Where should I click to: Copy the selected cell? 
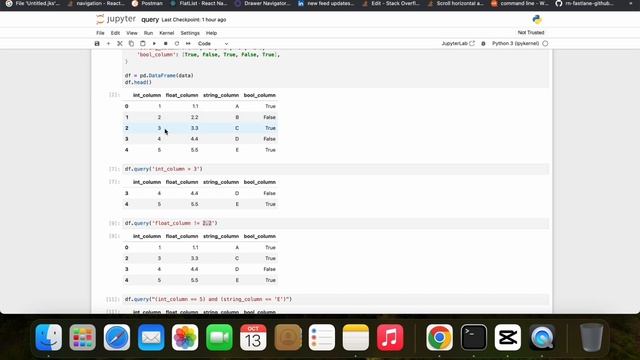coord(131,44)
